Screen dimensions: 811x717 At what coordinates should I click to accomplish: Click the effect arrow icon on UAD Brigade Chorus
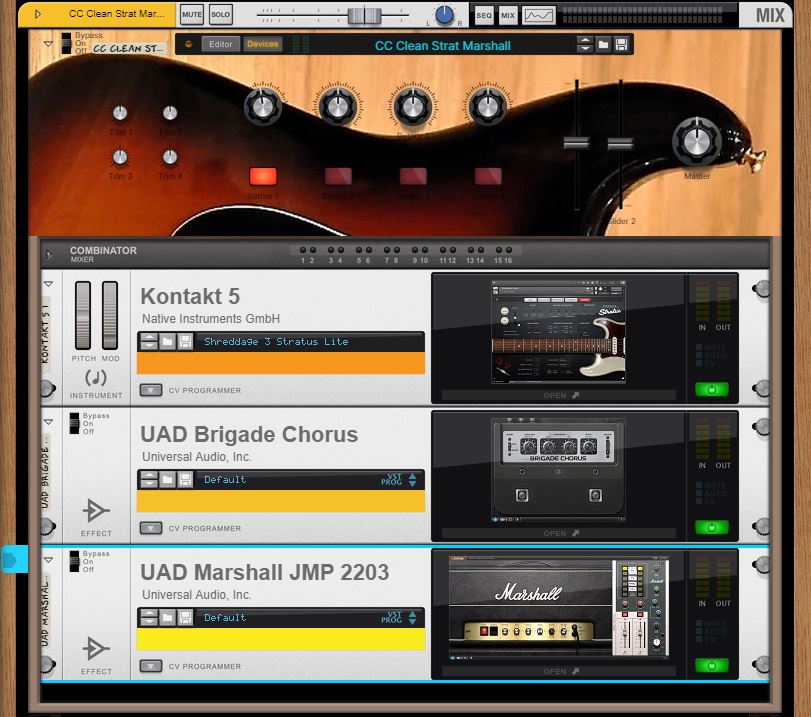[96, 510]
